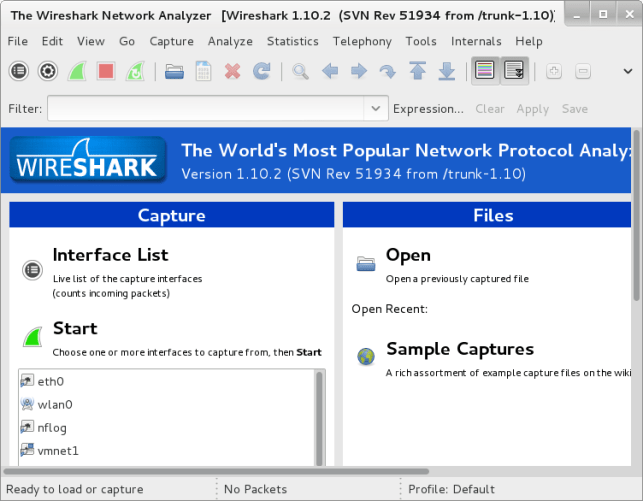
Task: Stop the running capture red square
Action: click(106, 71)
